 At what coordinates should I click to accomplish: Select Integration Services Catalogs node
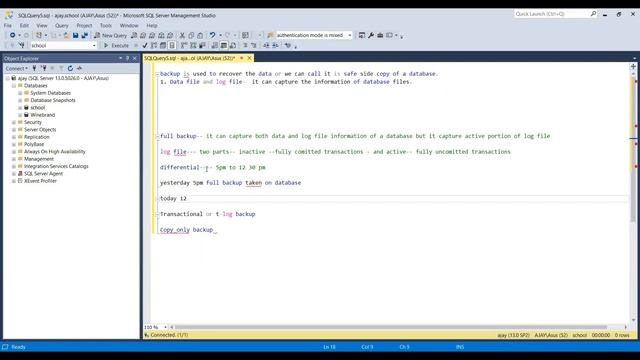[x=56, y=166]
